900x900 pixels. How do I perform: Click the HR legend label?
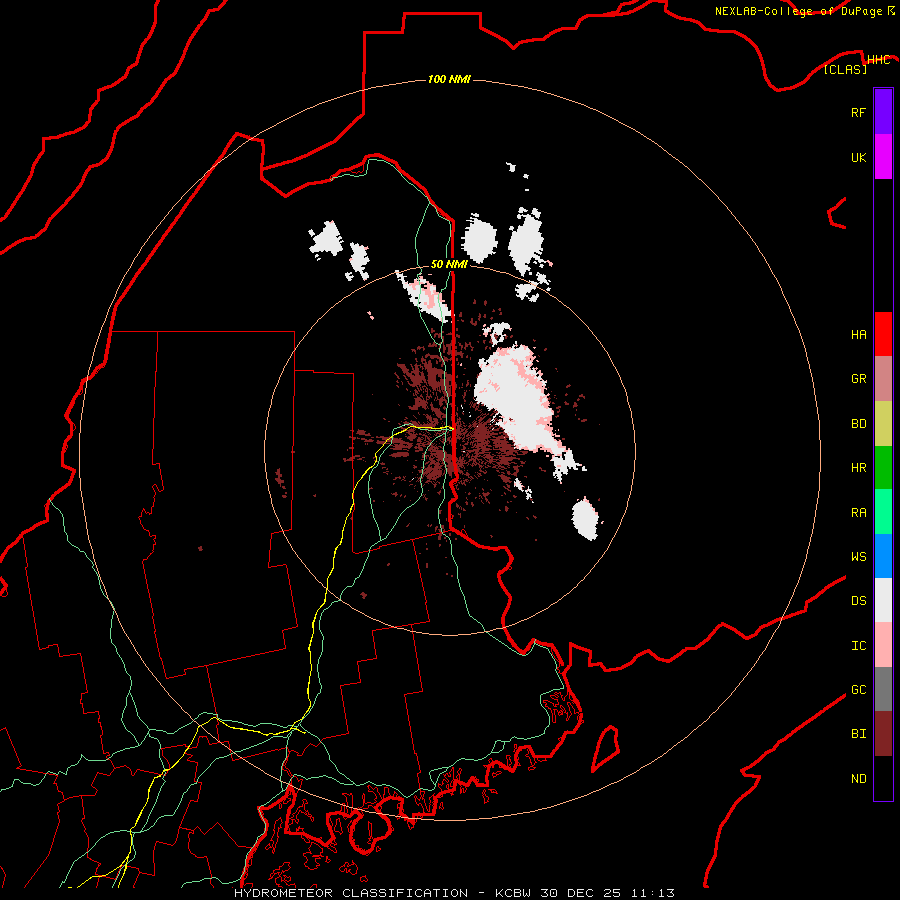[858, 468]
